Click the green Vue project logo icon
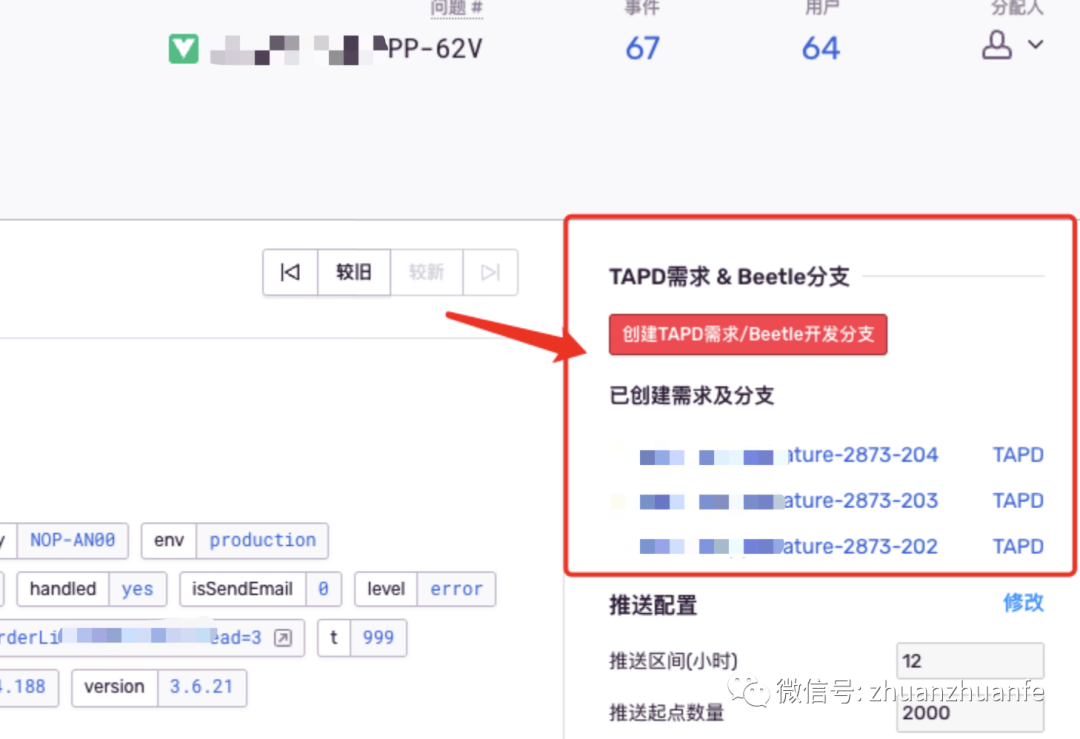Image resolution: width=1080 pixels, height=739 pixels. pos(184,49)
